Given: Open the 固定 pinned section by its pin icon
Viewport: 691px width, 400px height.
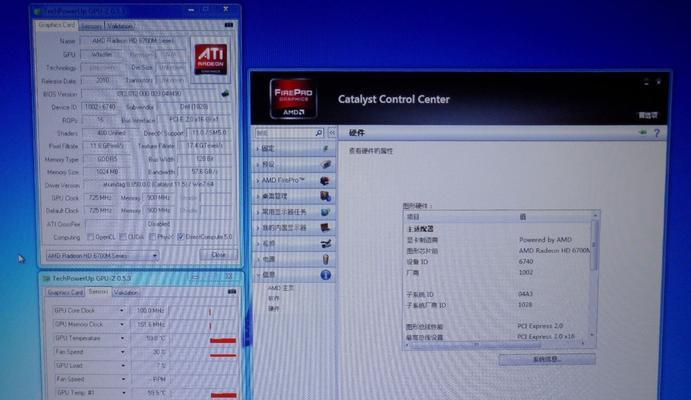Looking at the screenshot, I should (326, 148).
